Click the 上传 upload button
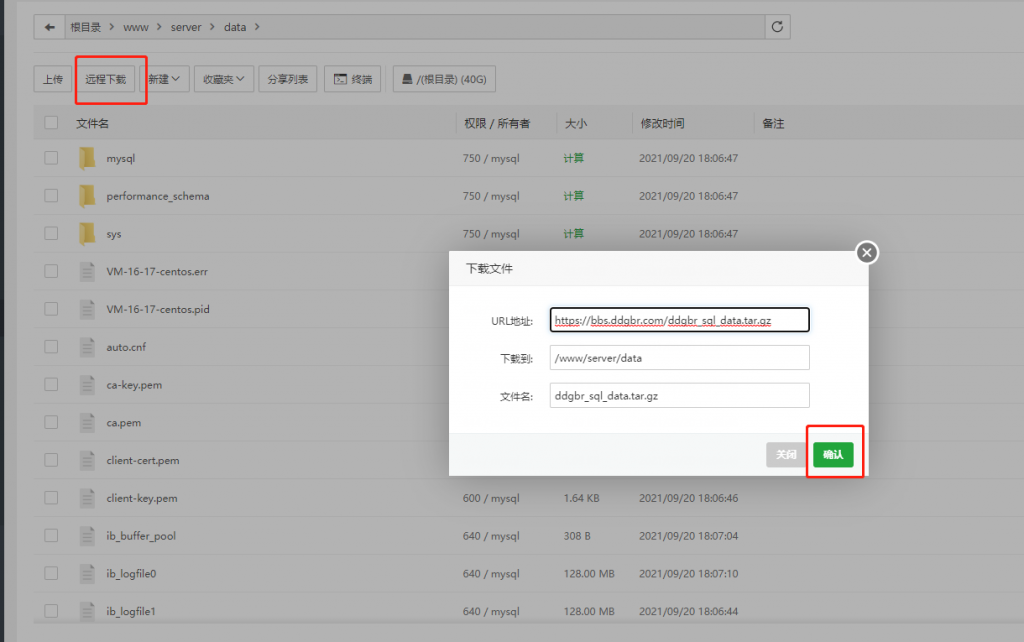Image resolution: width=1024 pixels, height=642 pixels. 53,79
